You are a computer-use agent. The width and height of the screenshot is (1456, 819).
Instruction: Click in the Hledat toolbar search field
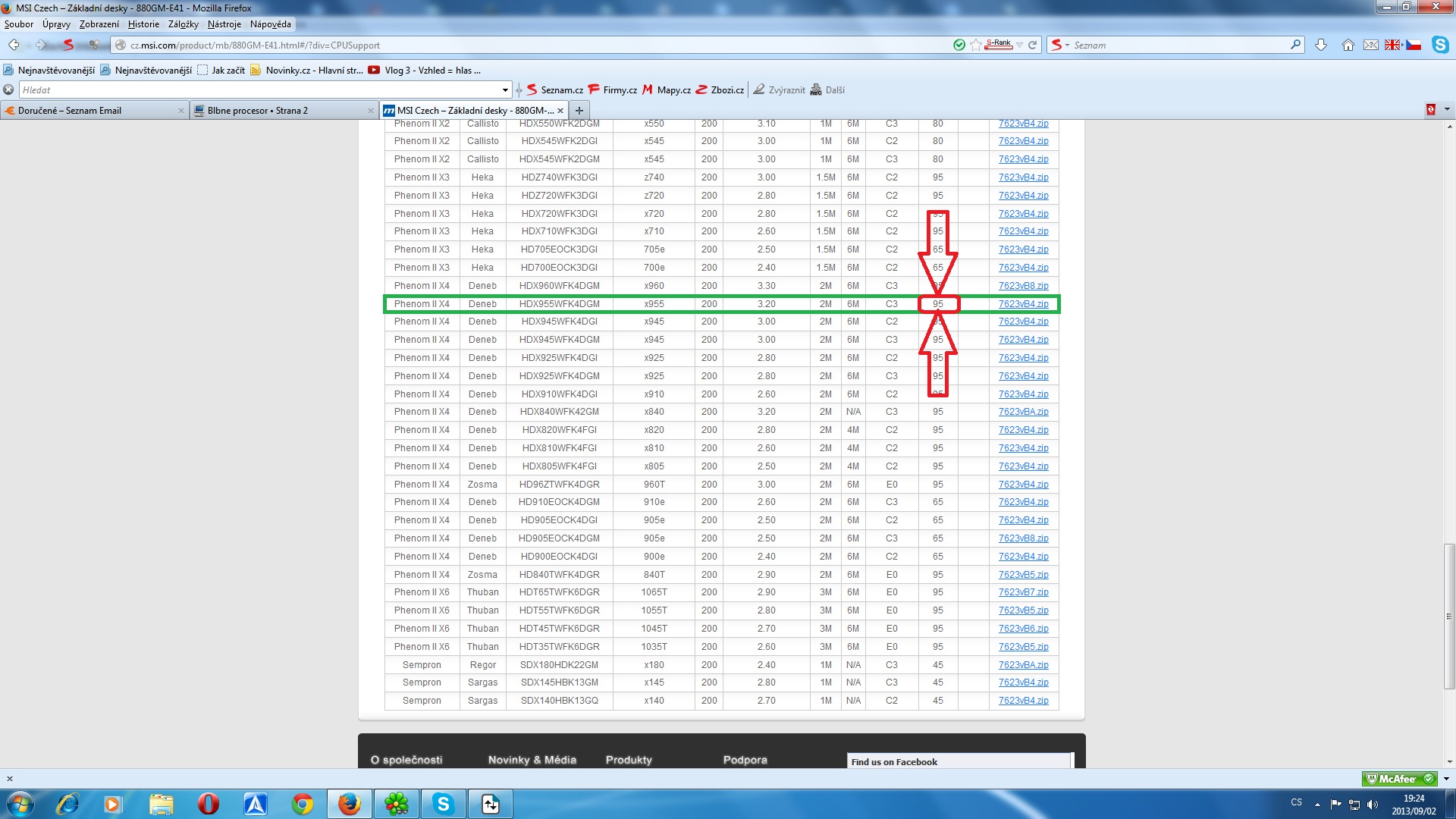click(258, 89)
